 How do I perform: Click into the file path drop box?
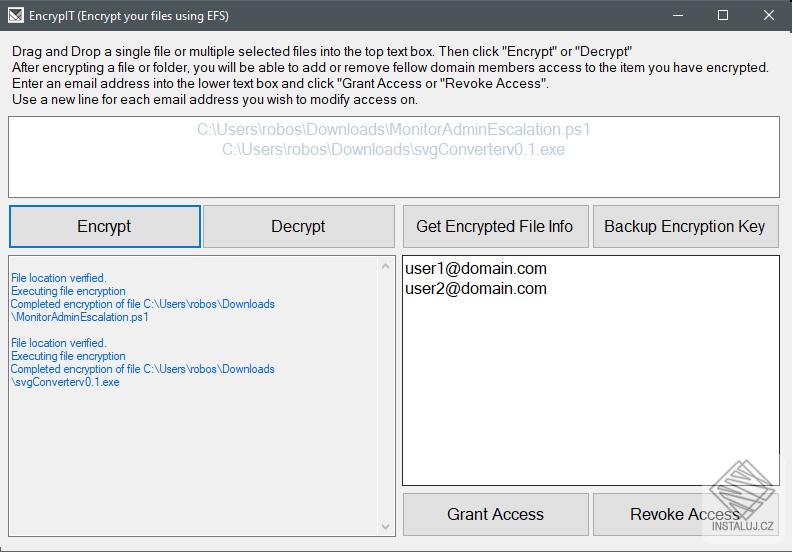(x=394, y=157)
